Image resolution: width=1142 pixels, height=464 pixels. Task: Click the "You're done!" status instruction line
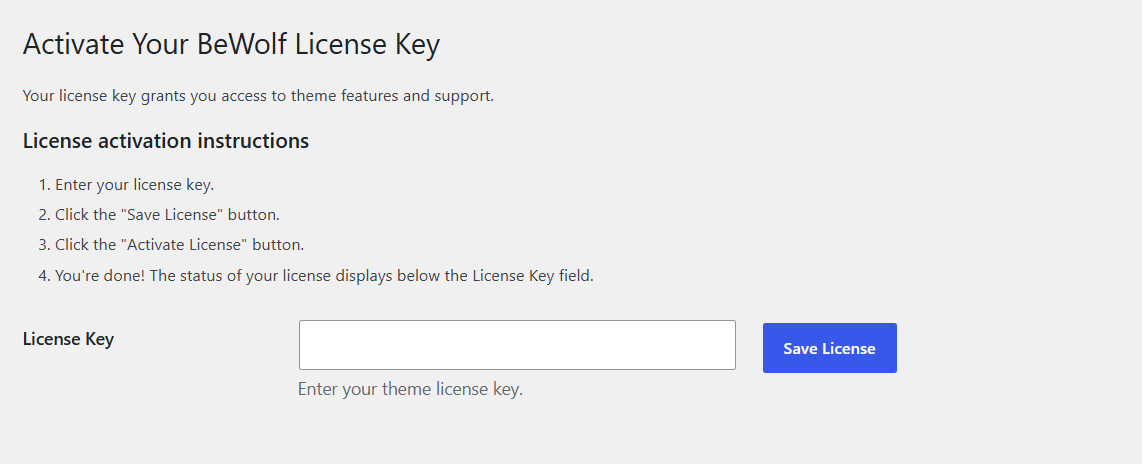tap(324, 276)
